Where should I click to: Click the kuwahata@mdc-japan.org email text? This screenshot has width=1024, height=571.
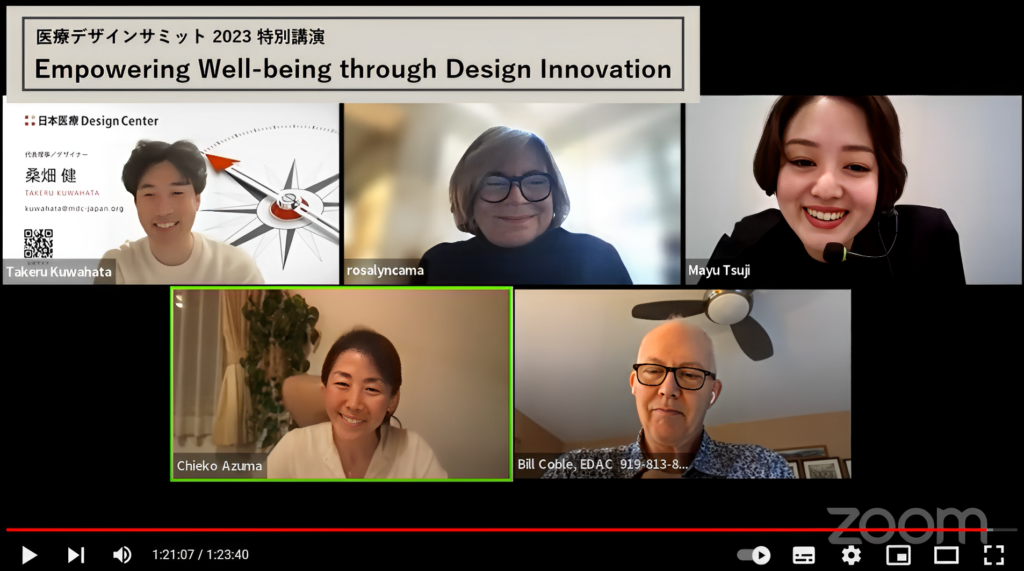click(x=74, y=208)
